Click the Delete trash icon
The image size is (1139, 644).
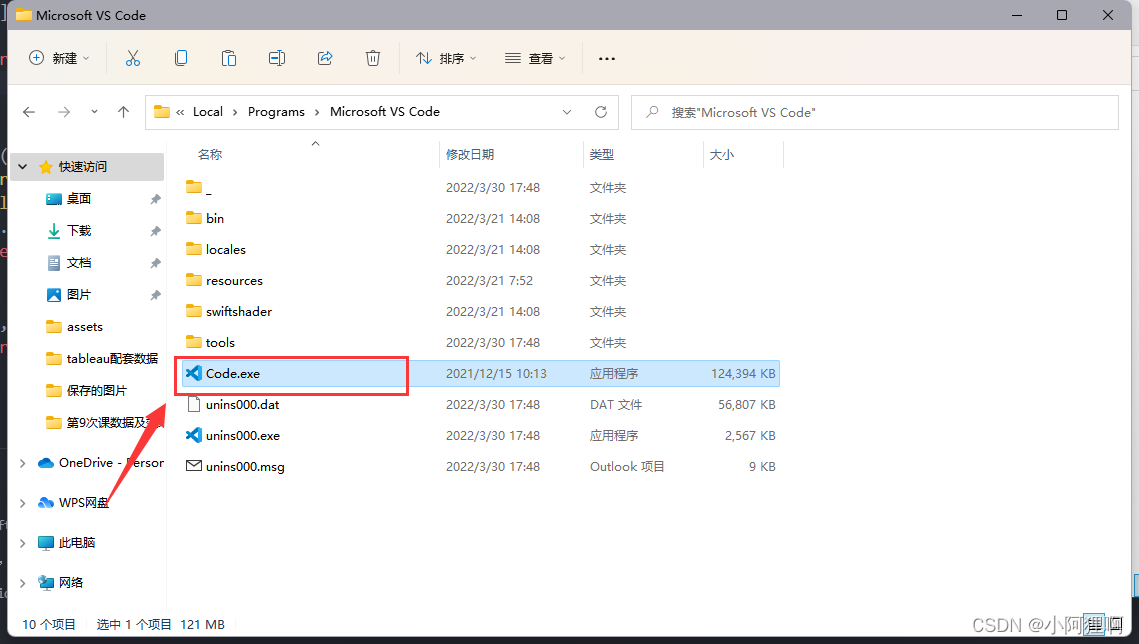pyautogui.click(x=373, y=58)
